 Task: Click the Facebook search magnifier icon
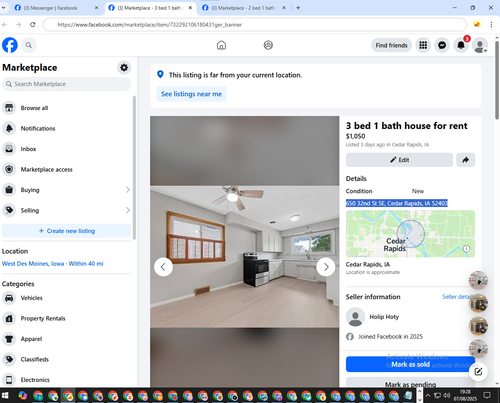[29, 45]
